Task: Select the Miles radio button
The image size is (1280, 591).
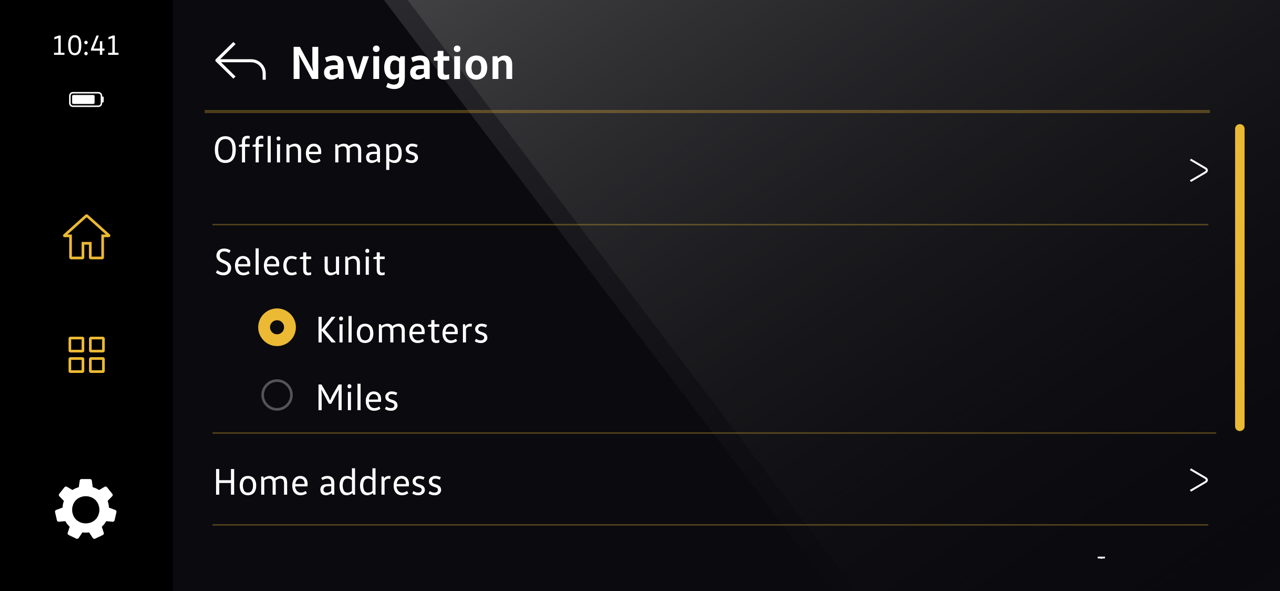Action: [277, 395]
